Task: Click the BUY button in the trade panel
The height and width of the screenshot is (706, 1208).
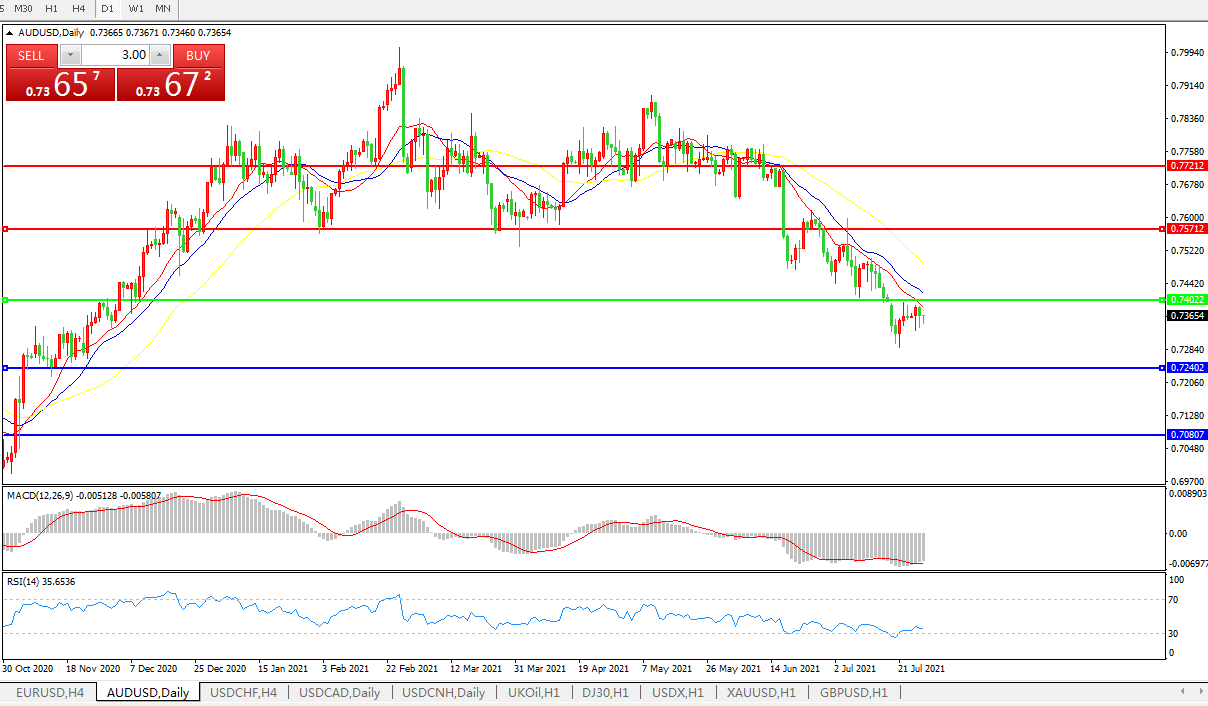Action: (x=198, y=56)
